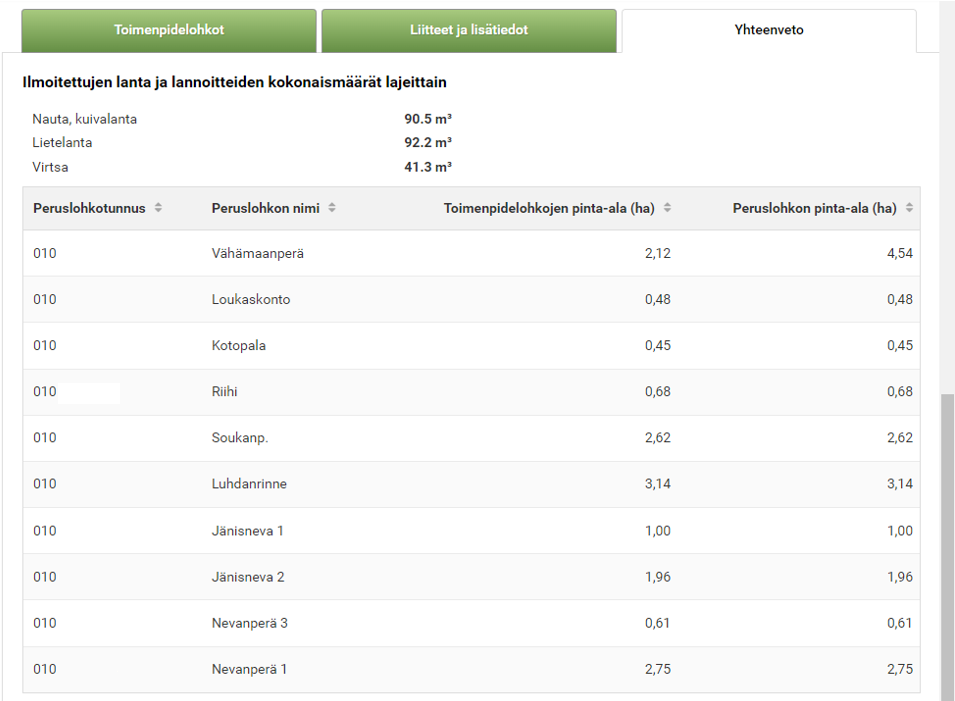The height and width of the screenshot is (701, 955).
Task: Click sort arrows beside Peruslohkon pinta-ala (ha)
Action: (909, 208)
